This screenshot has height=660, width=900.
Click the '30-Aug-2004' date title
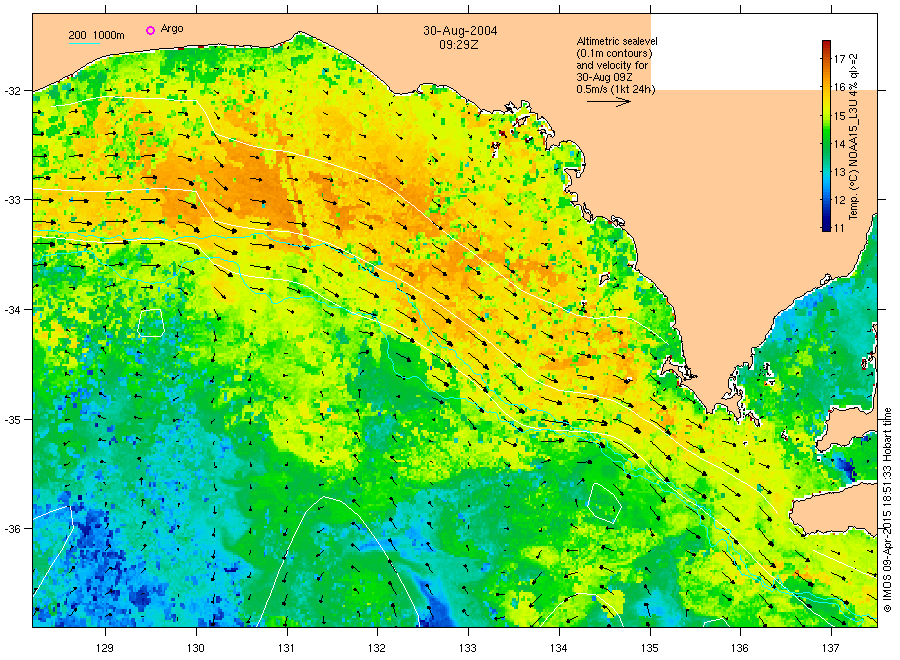(460, 31)
